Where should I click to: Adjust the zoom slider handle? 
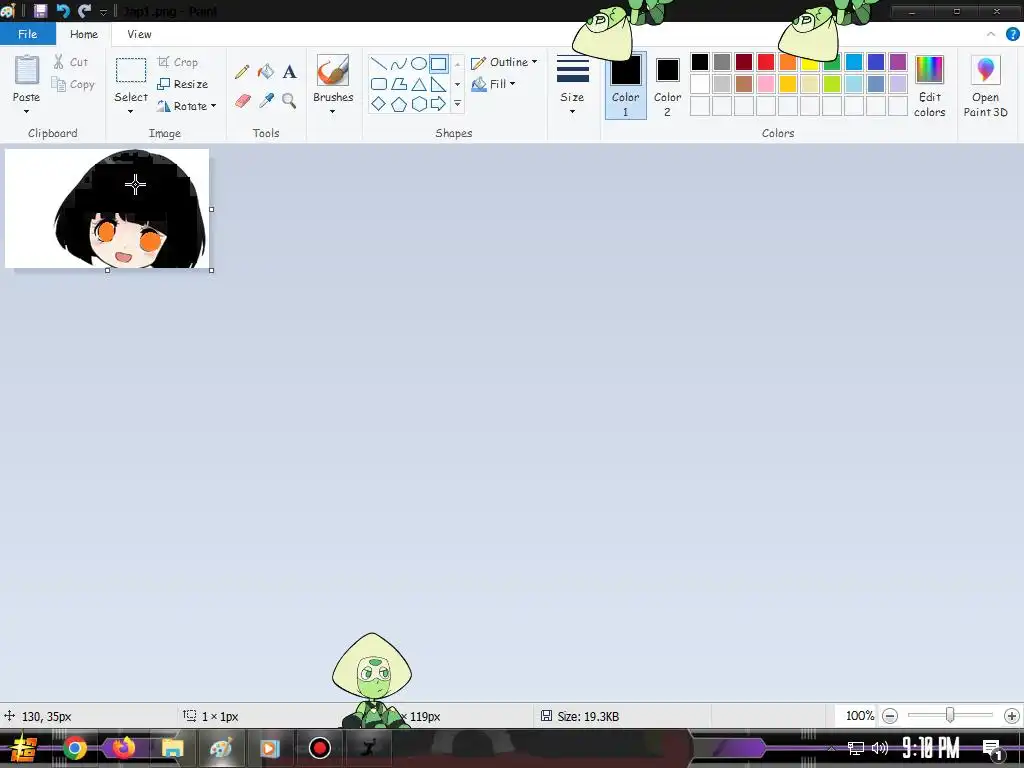pyautogui.click(x=950, y=716)
